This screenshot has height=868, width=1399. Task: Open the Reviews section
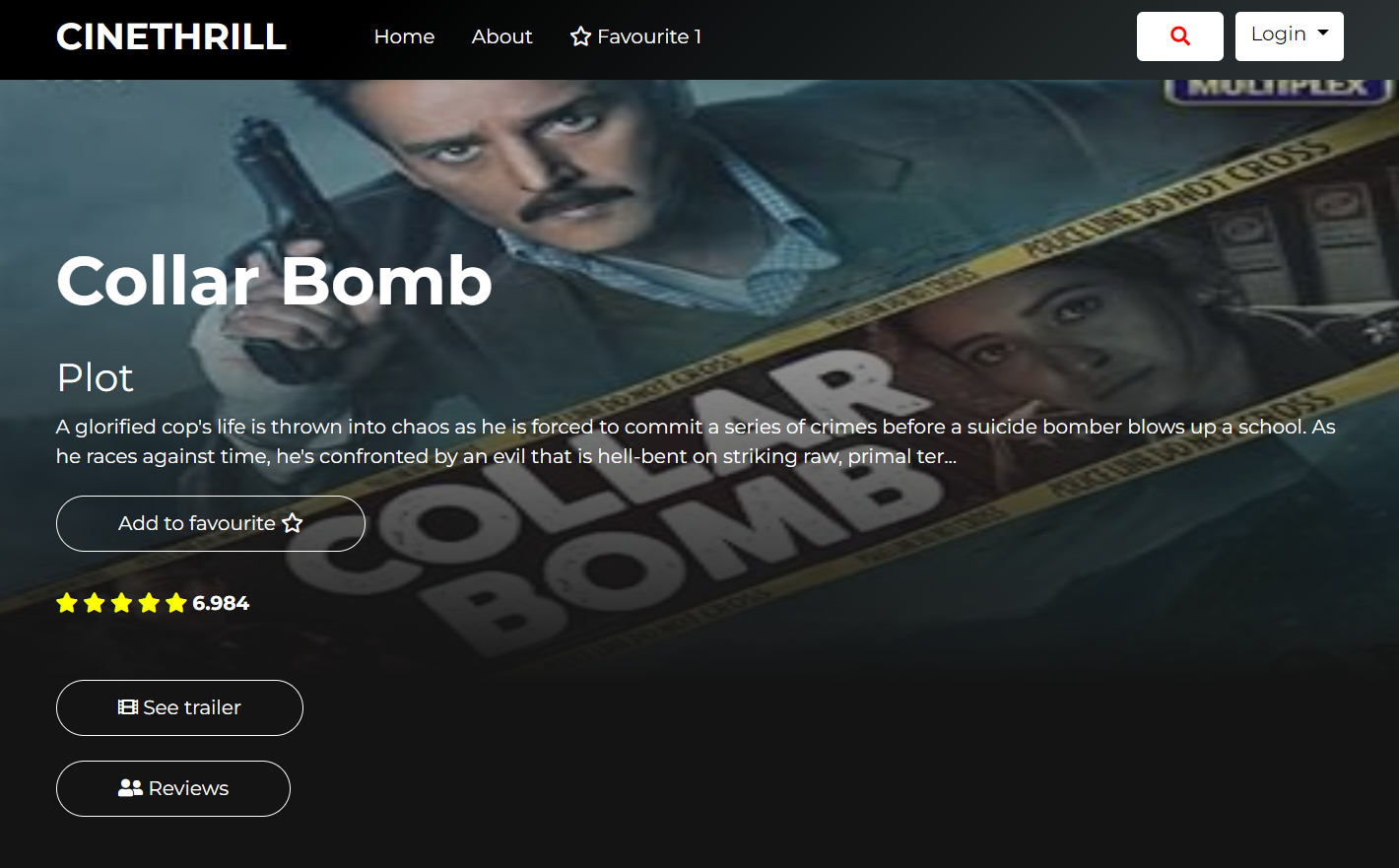point(173,788)
